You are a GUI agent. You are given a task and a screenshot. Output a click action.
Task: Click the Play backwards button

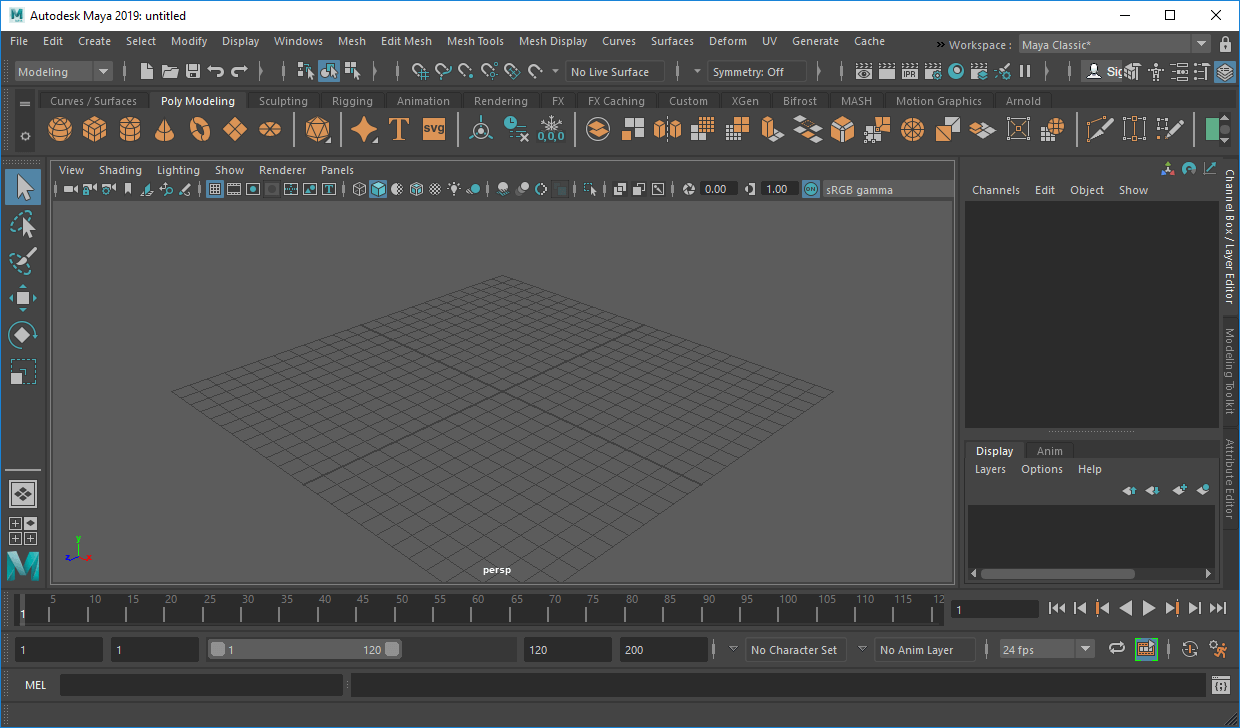pos(1126,608)
